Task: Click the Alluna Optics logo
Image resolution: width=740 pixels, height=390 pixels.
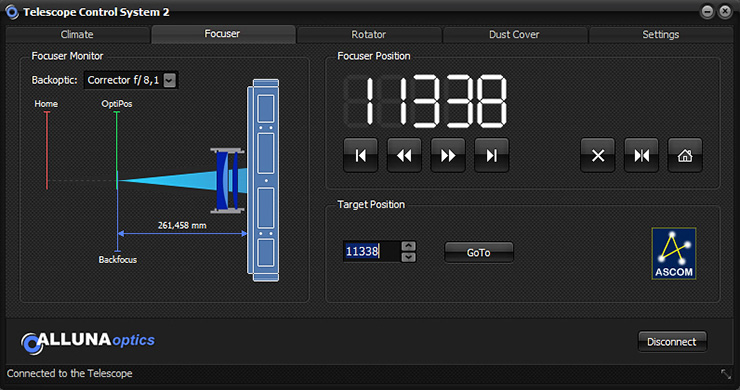Action: 88,342
